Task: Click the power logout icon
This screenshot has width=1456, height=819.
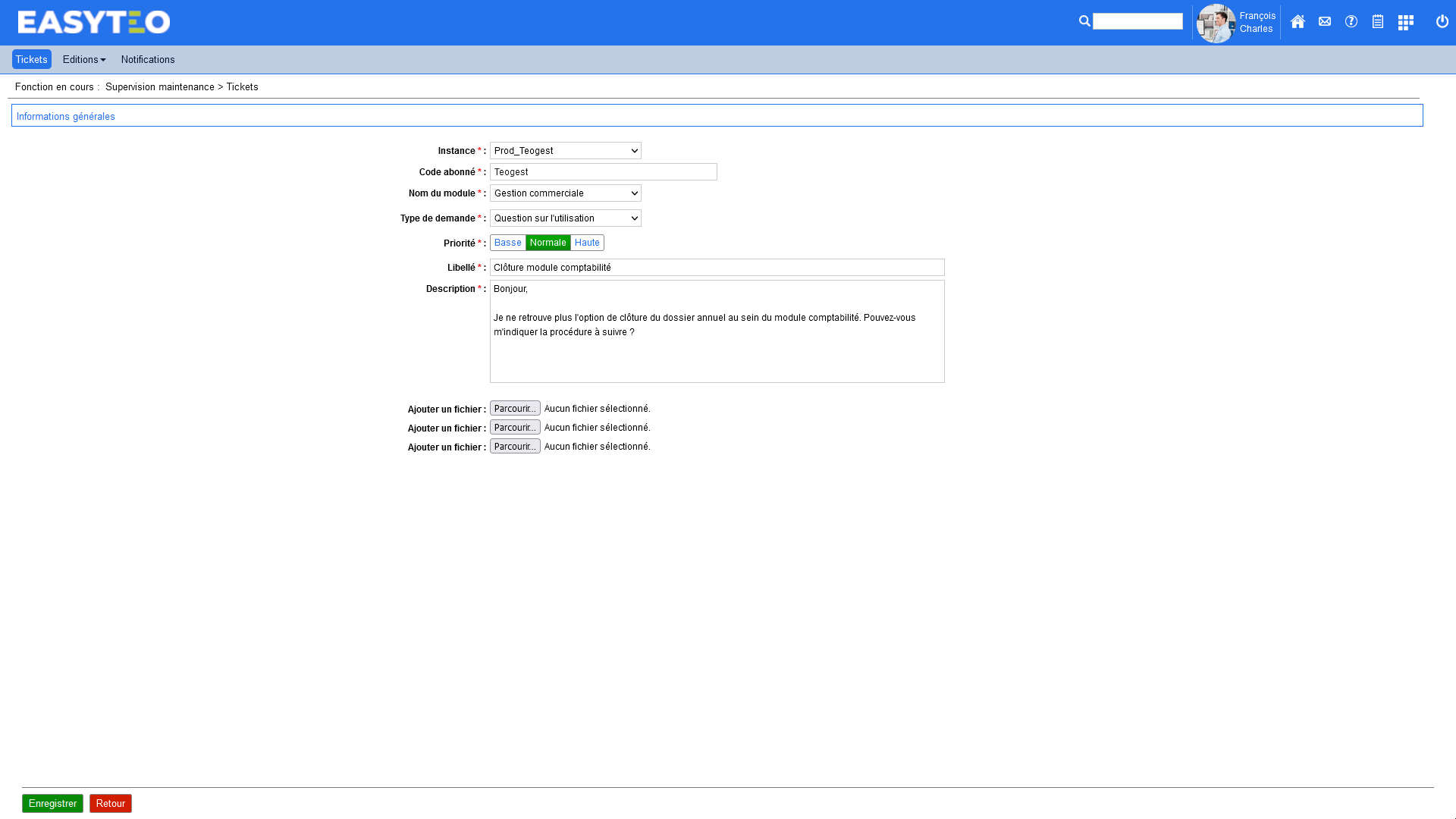Action: coord(1442,22)
